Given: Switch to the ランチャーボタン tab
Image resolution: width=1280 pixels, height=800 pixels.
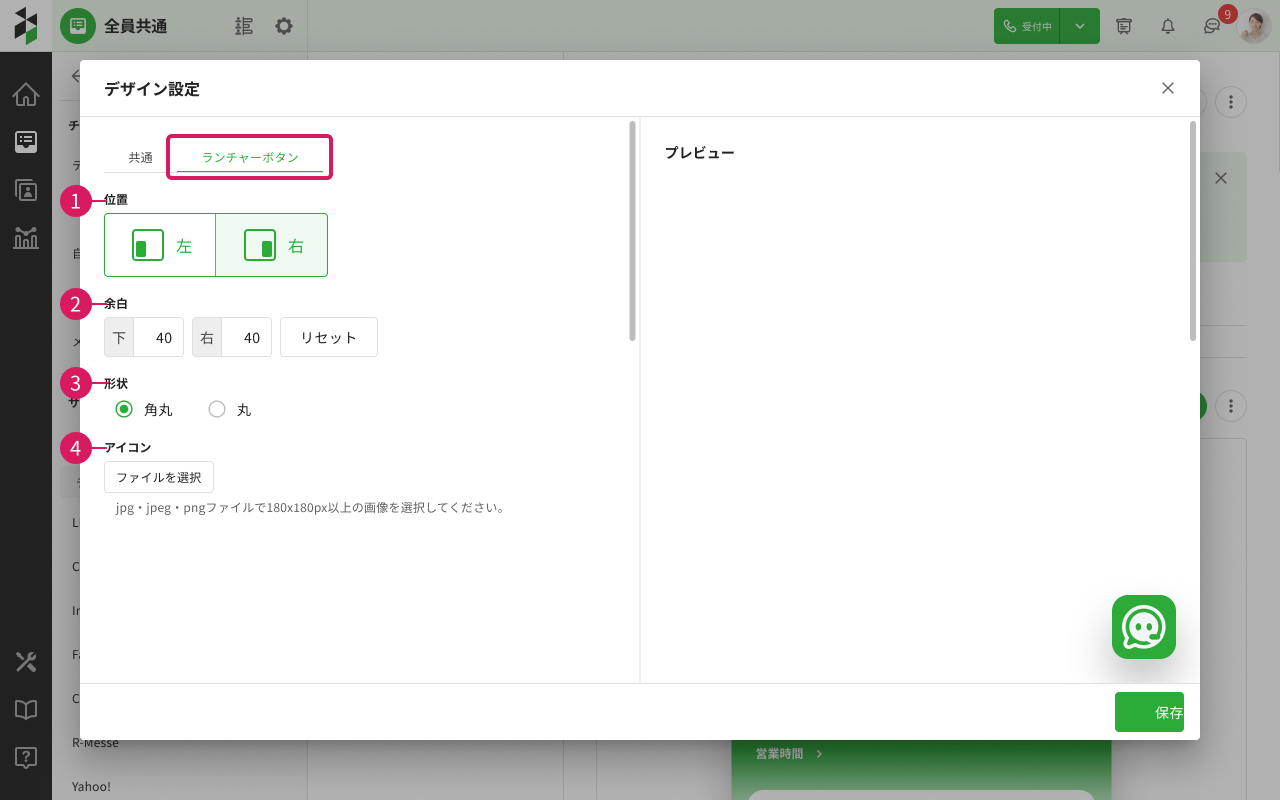Looking at the screenshot, I should coord(250,158).
